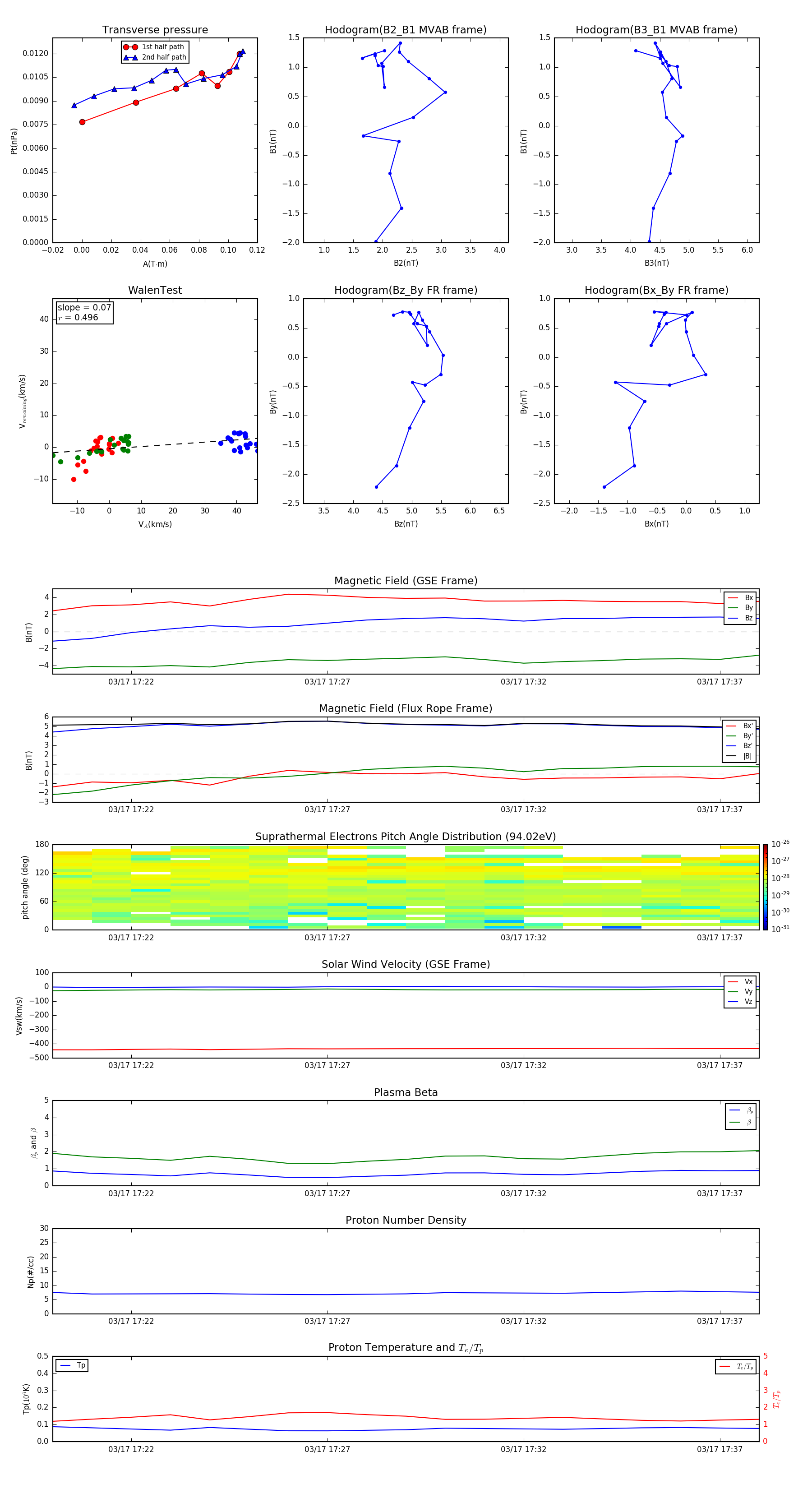Click the pitch angle distribution colorbar
Viewport: 812px width, 1489px height.
[765, 887]
